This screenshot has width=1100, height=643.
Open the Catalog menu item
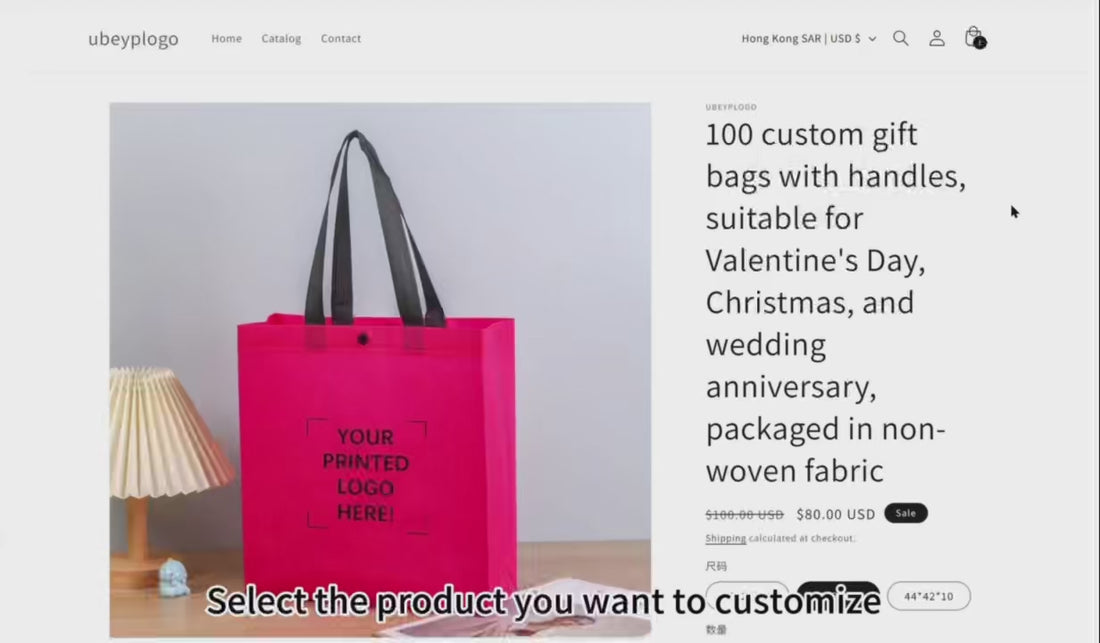click(281, 39)
